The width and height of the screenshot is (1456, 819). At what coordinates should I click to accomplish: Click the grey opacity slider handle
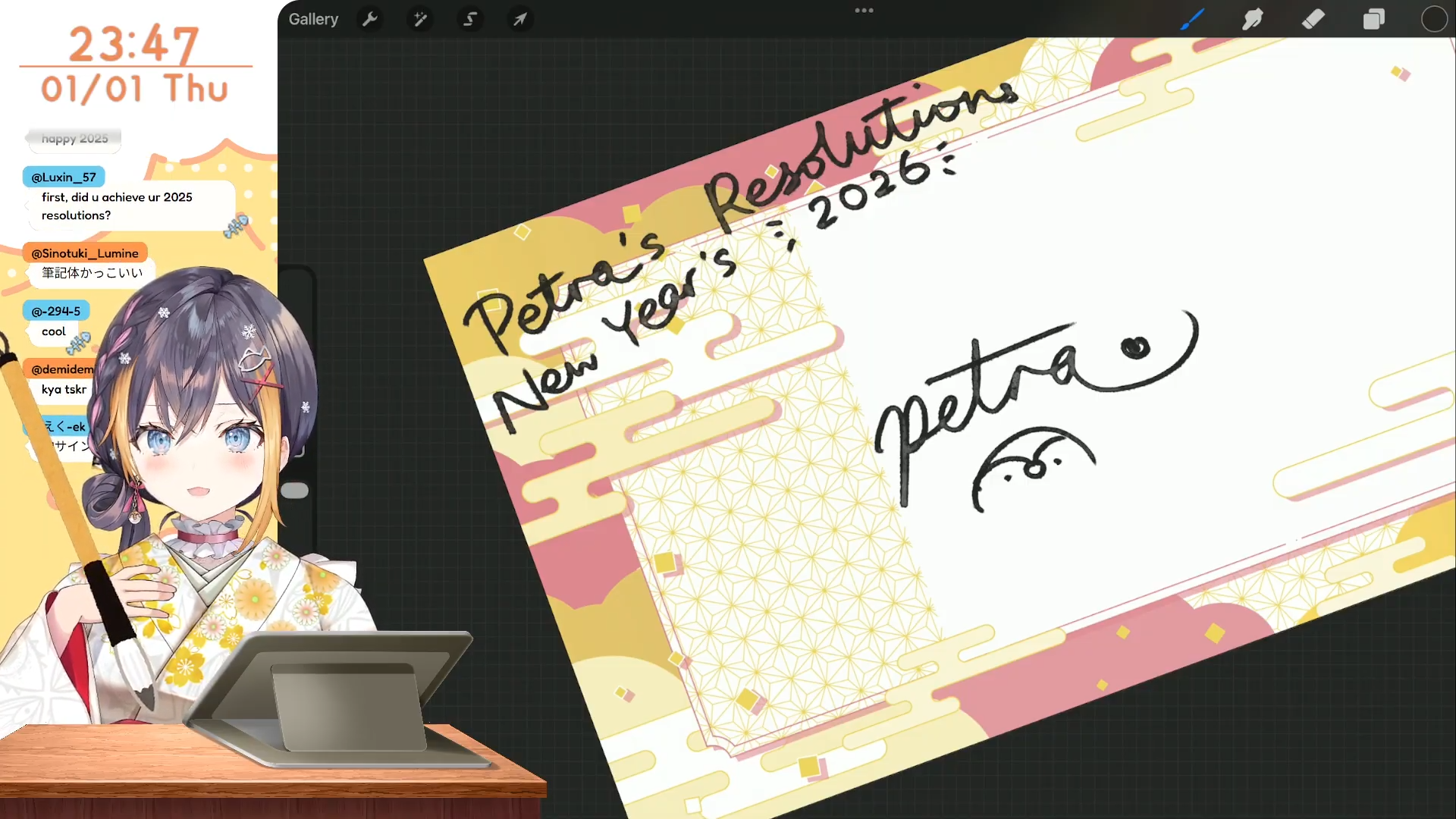point(295,491)
